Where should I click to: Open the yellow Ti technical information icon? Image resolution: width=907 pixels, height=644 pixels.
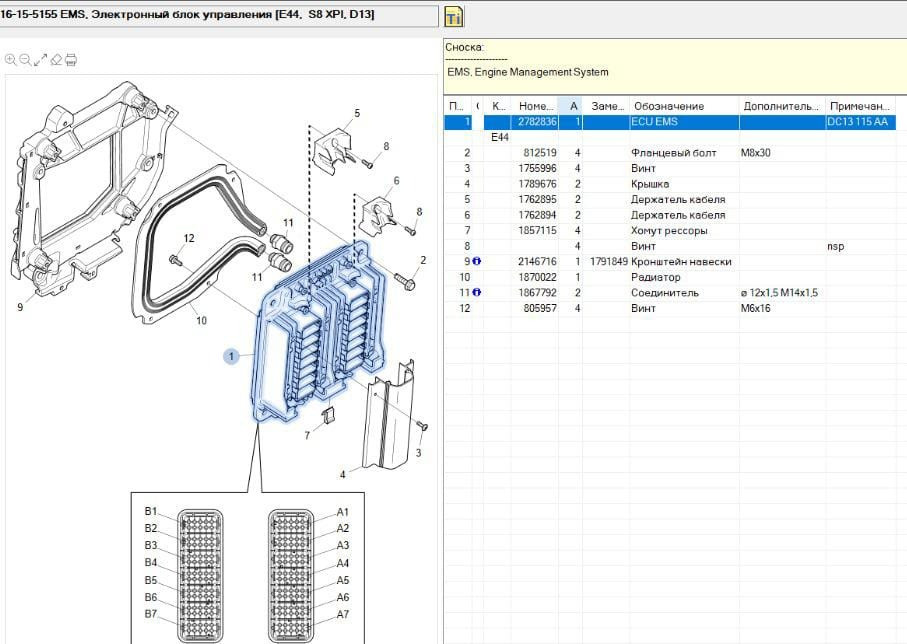pos(453,18)
